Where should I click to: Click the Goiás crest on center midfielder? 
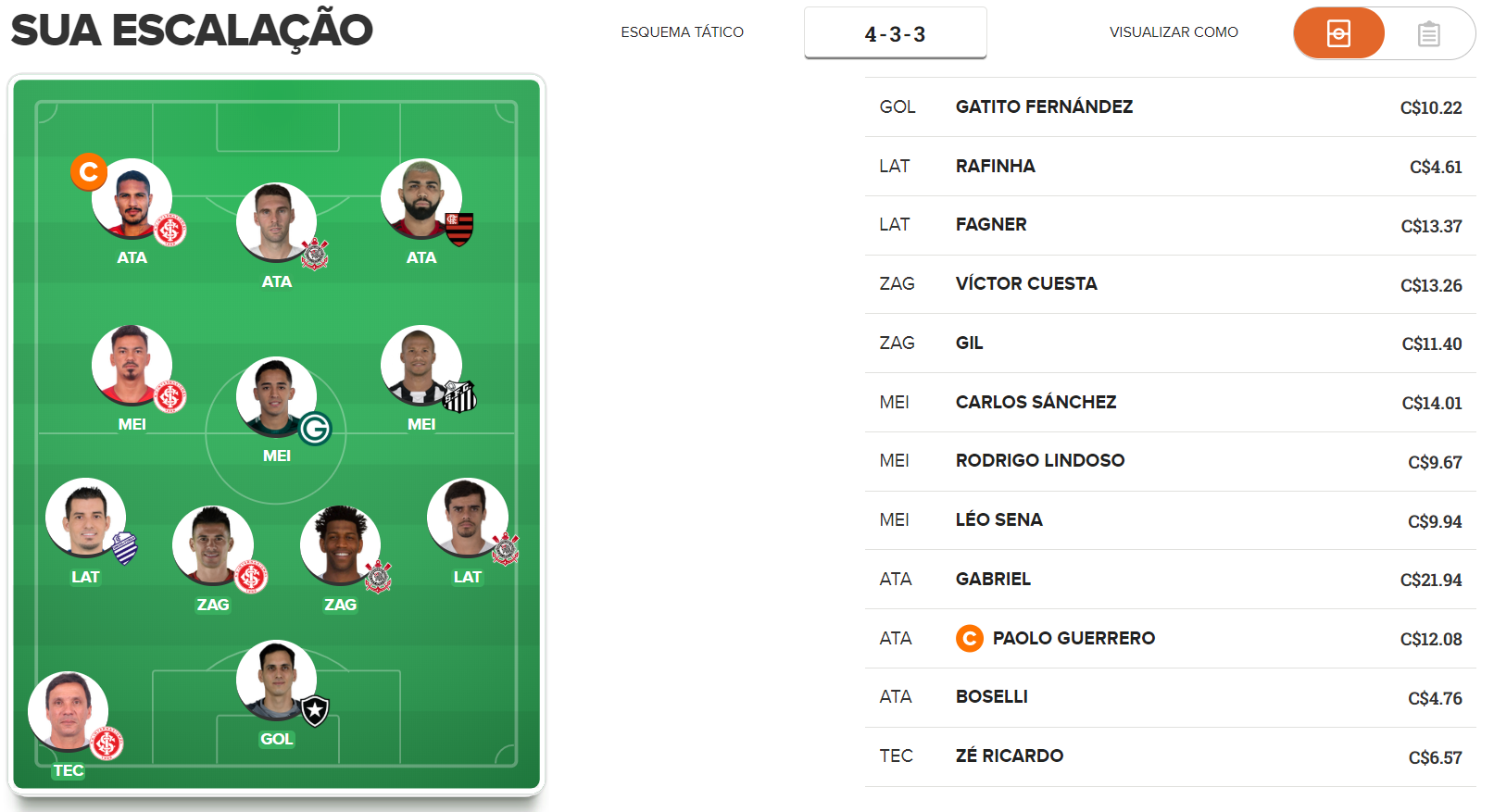click(315, 429)
